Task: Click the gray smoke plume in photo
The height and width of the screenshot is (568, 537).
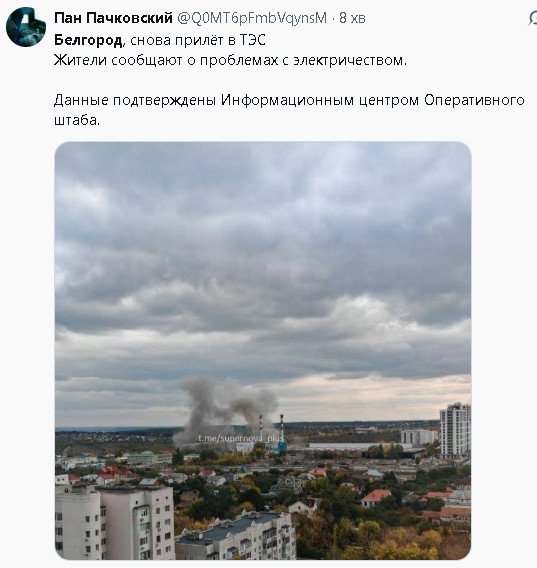Action: click(225, 406)
